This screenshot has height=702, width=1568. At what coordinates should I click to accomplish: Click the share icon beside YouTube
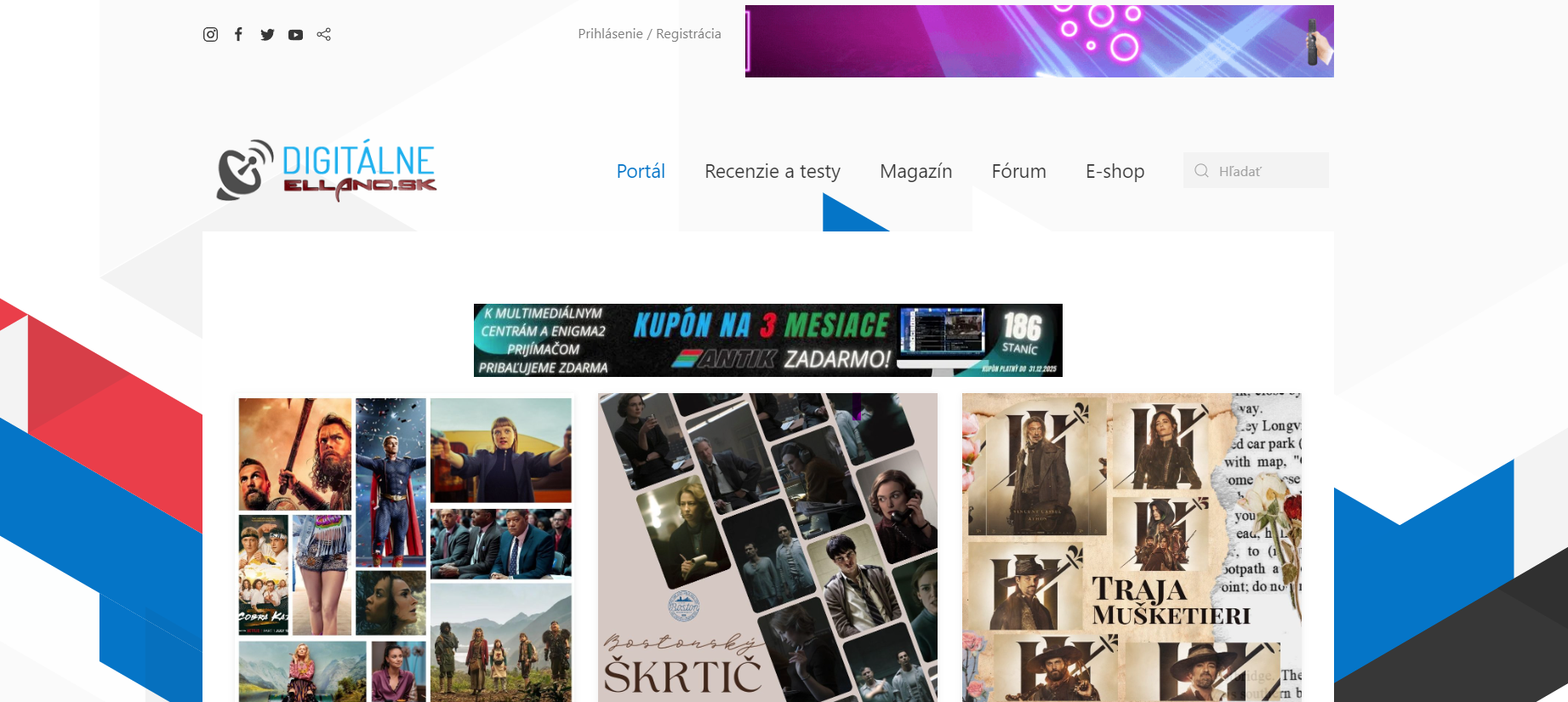324,35
